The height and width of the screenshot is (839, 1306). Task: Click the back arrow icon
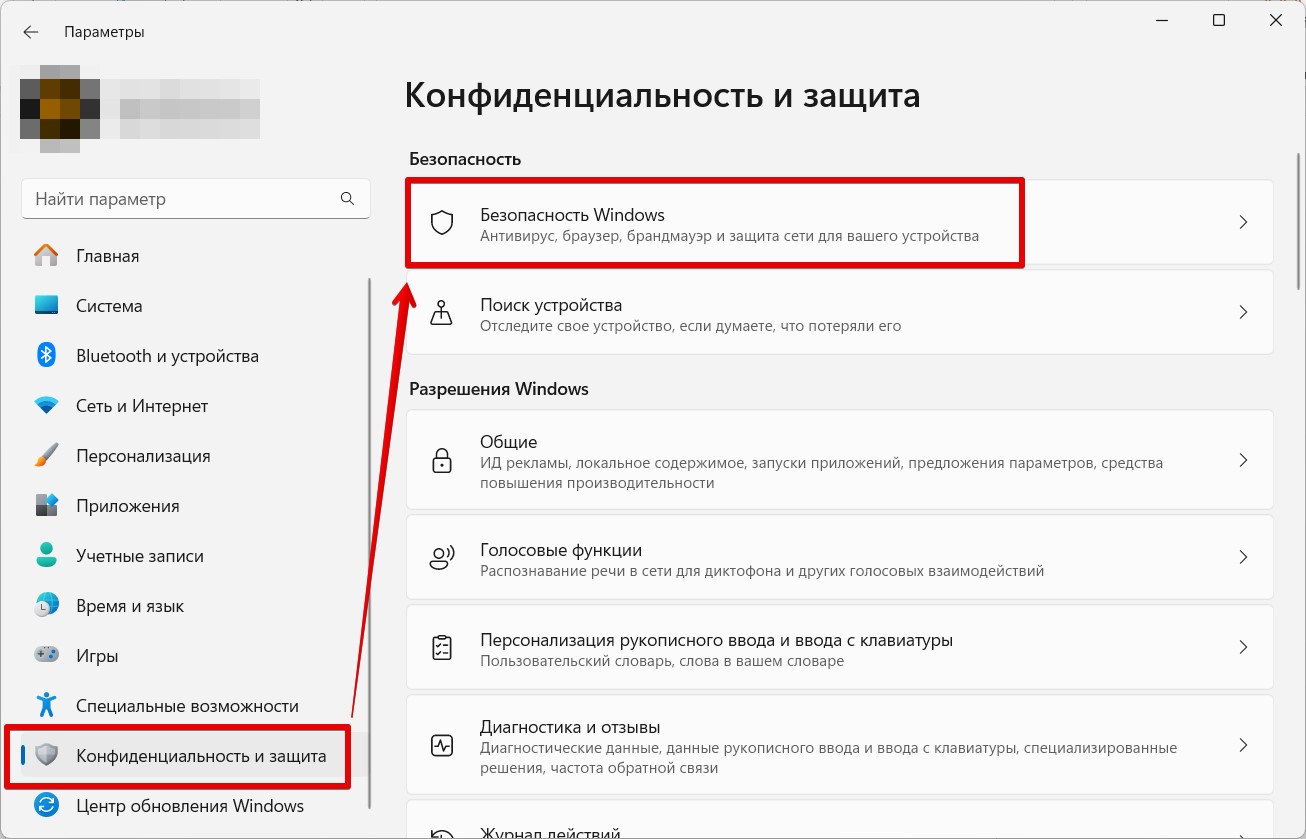point(31,32)
